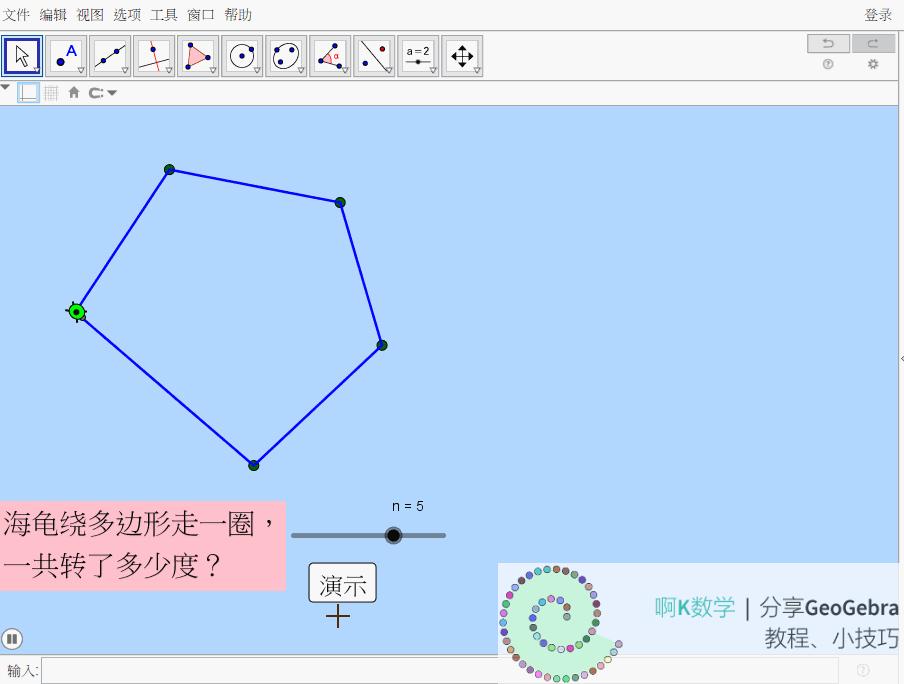Select the Move Graphics View tool
Viewport: 904px width, 684px height.
point(462,55)
